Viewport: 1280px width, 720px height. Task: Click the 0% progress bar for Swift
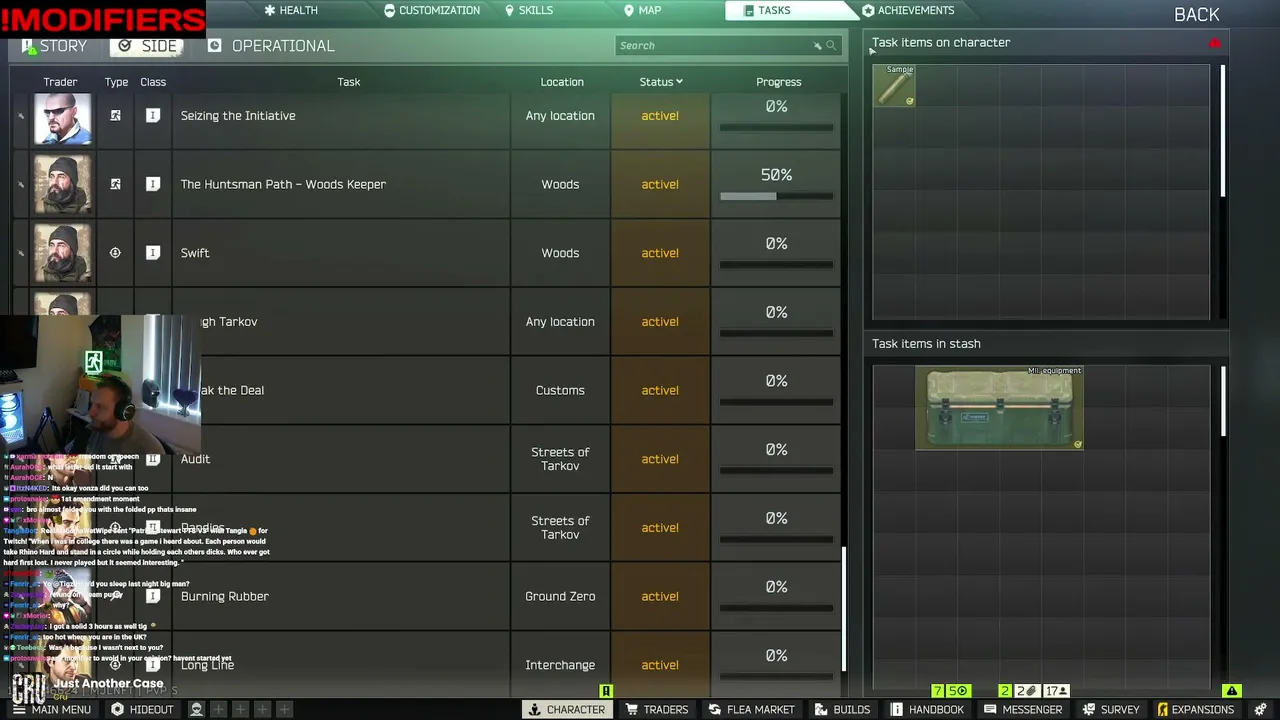tap(776, 265)
